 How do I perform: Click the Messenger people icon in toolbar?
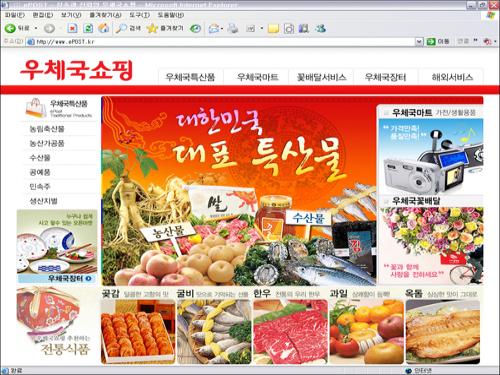(x=320, y=28)
